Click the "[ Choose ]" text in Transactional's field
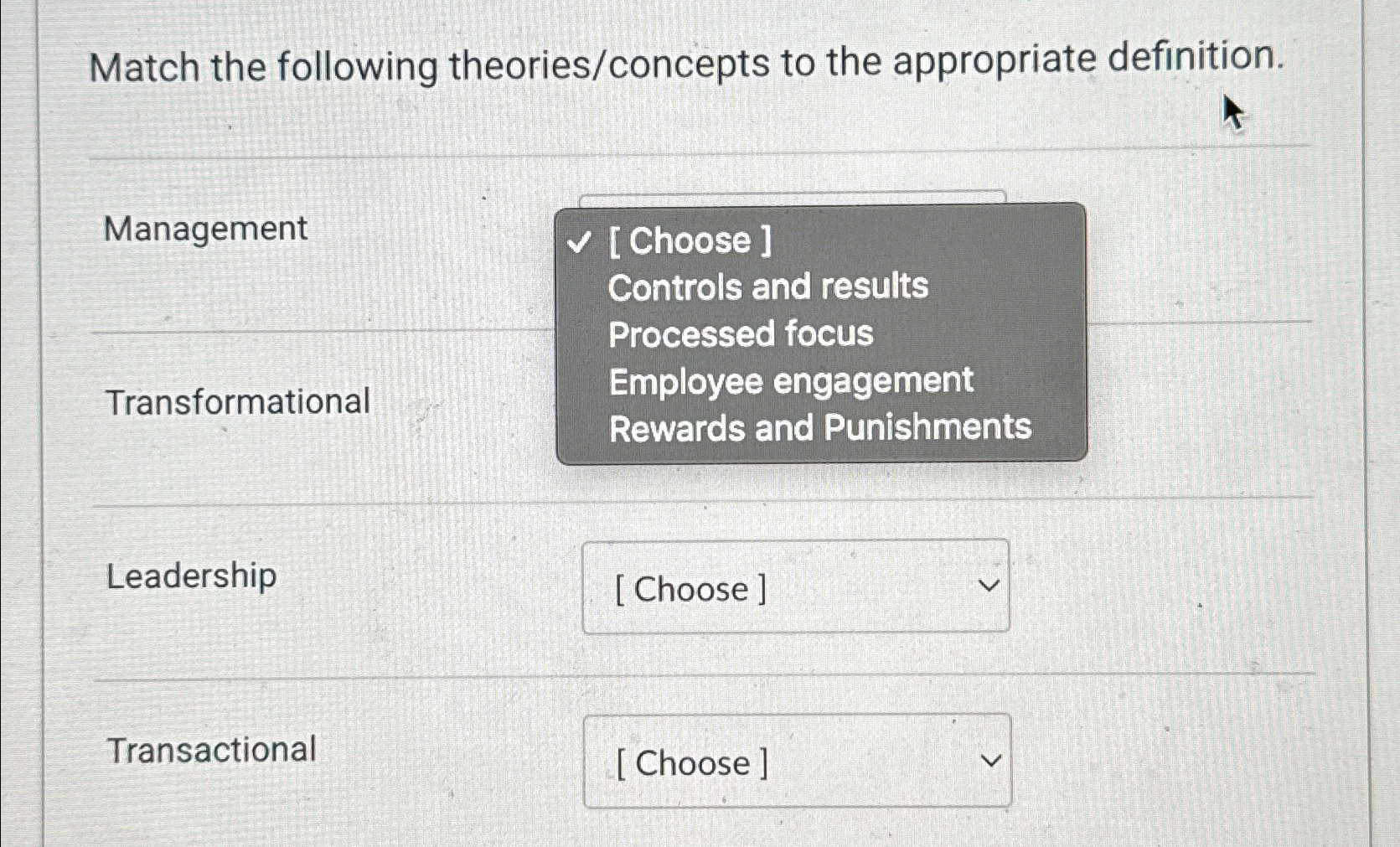The height and width of the screenshot is (847, 1400). coord(690,762)
